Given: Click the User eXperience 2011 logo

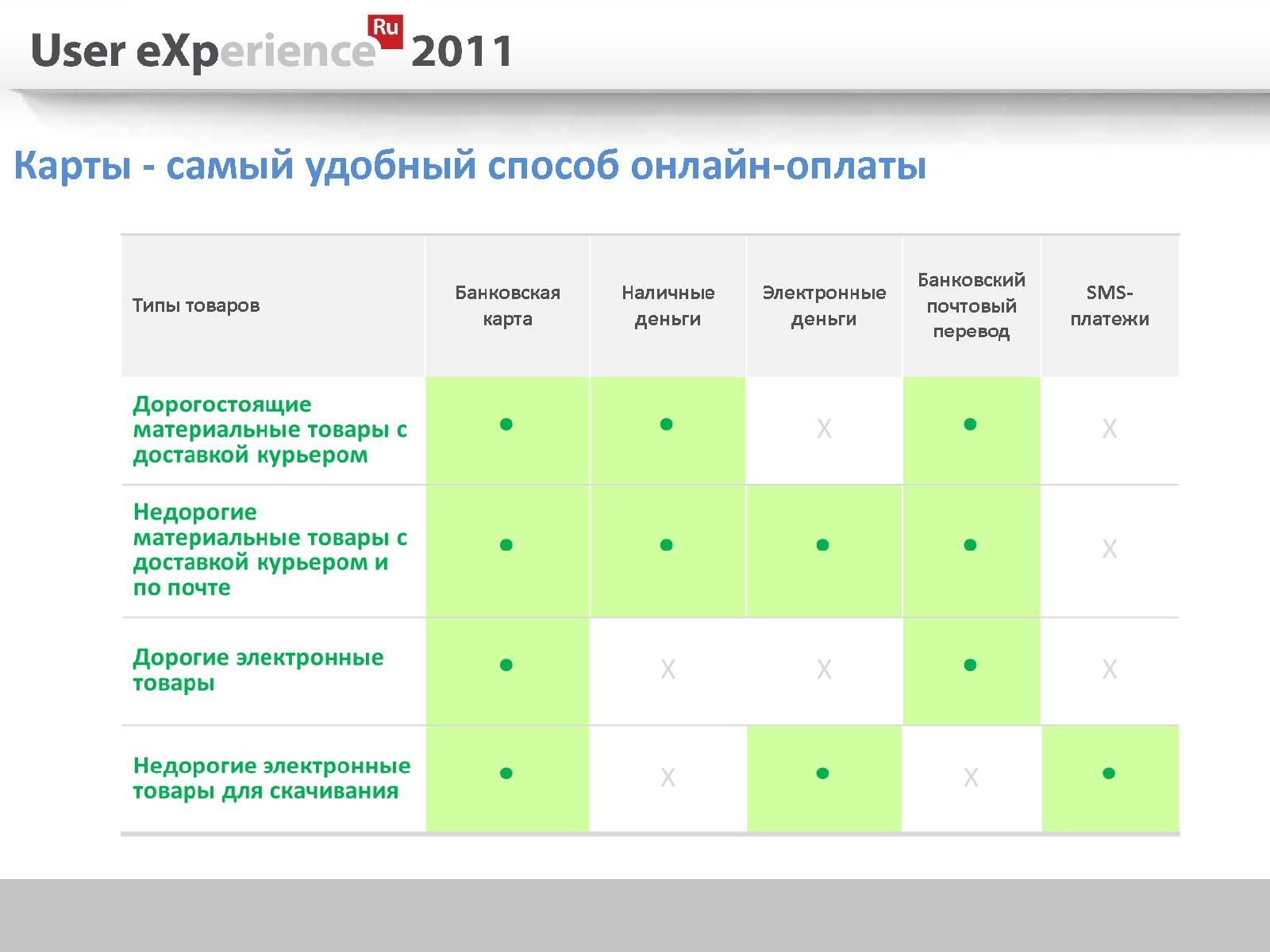Looking at the screenshot, I should point(272,45).
